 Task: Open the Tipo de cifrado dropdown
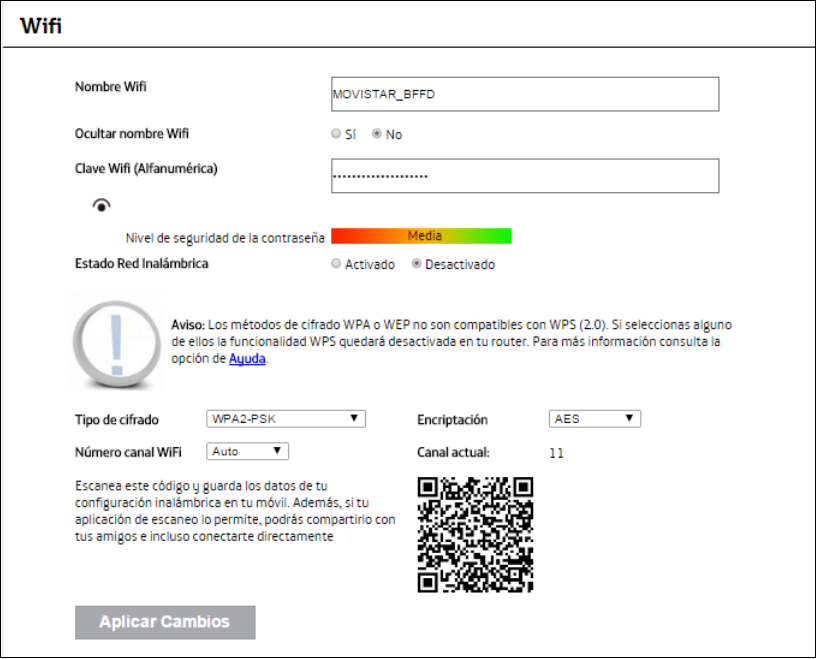click(286, 419)
